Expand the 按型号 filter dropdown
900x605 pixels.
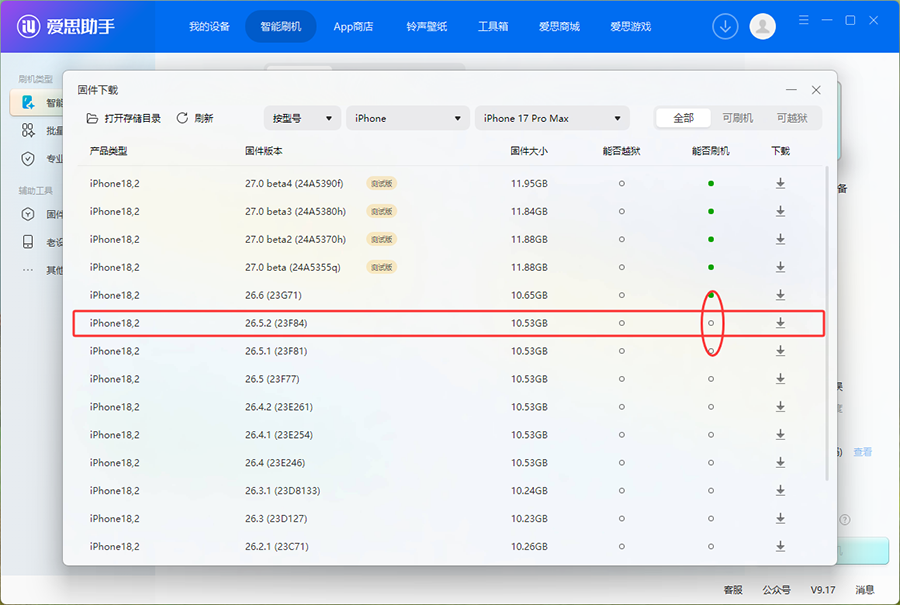pyautogui.click(x=302, y=118)
